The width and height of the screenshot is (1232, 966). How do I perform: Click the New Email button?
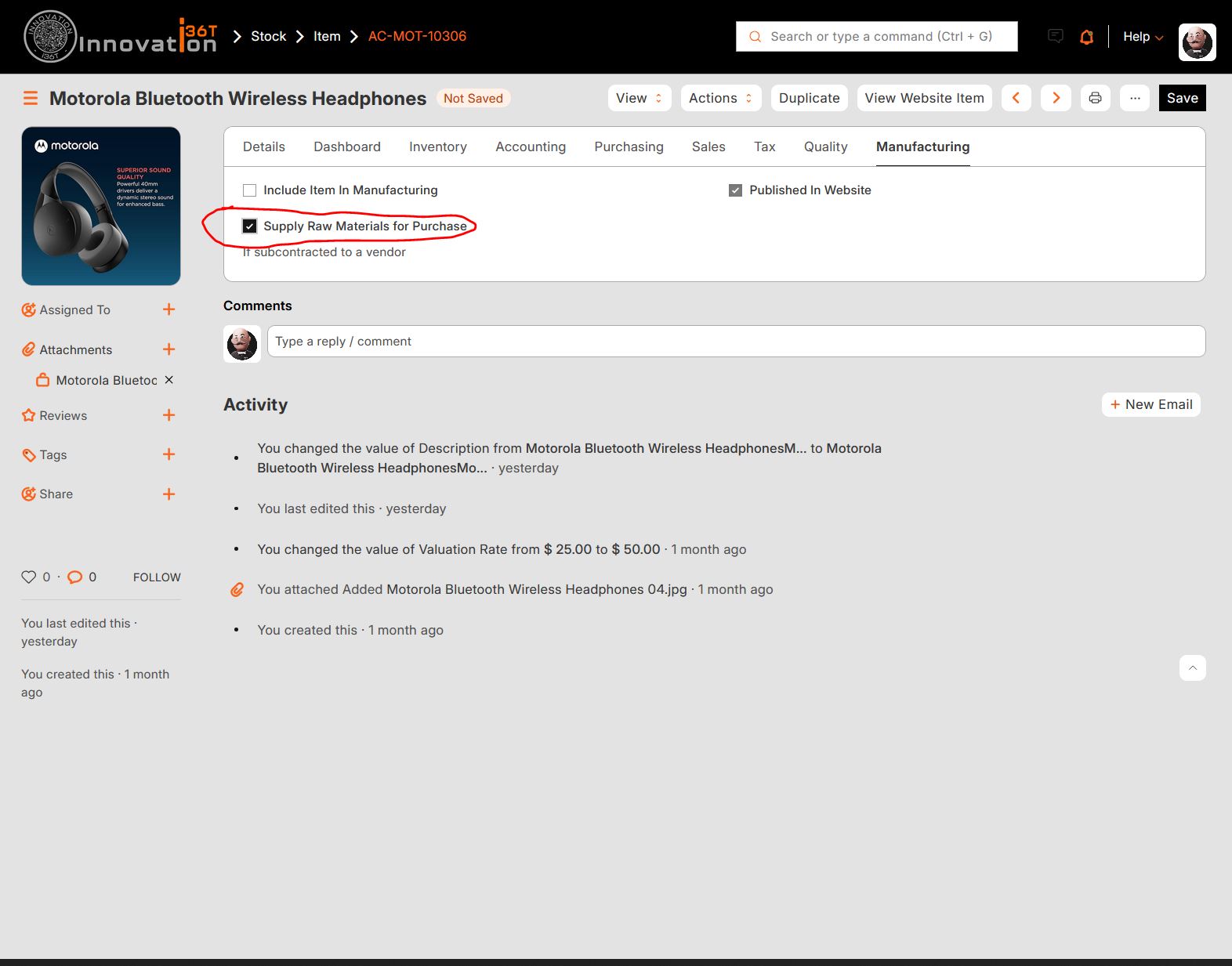[x=1150, y=404]
